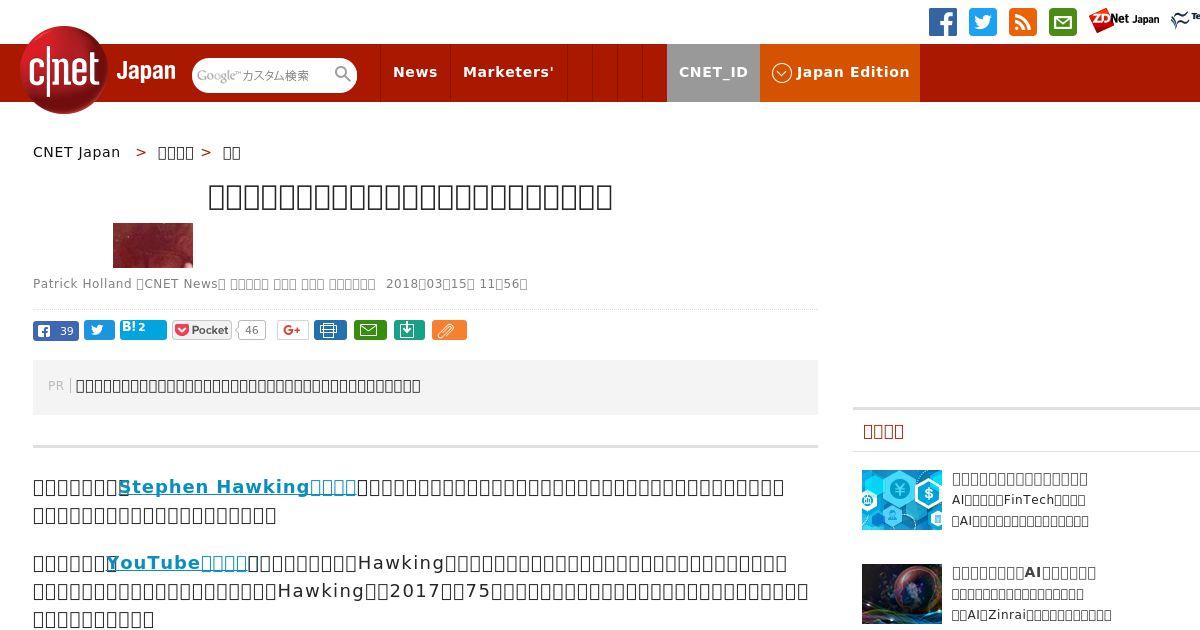Expand the Japan Edition dropdown
The image size is (1200, 630).
pos(840,72)
